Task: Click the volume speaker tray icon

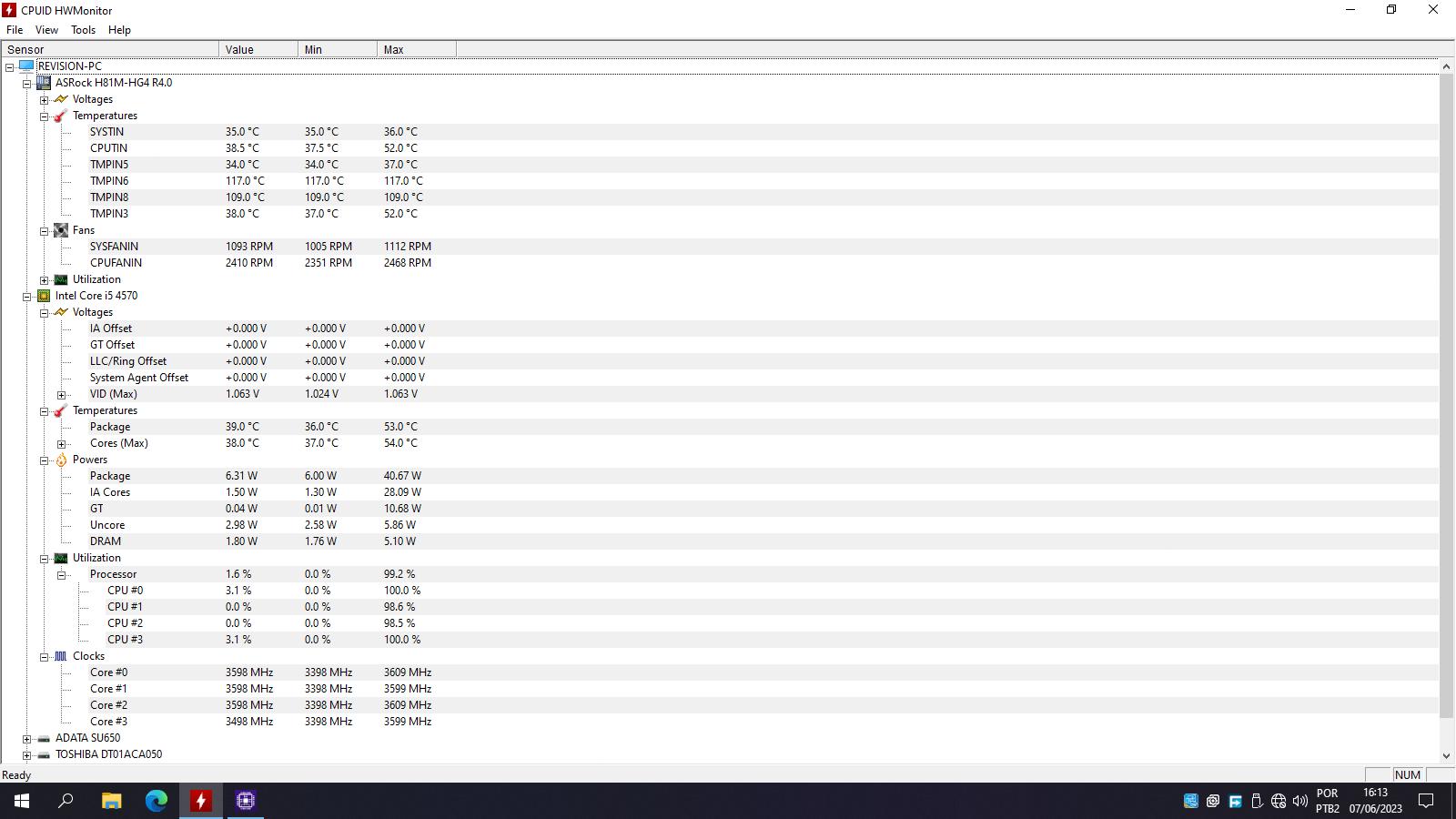Action: click(1300, 801)
